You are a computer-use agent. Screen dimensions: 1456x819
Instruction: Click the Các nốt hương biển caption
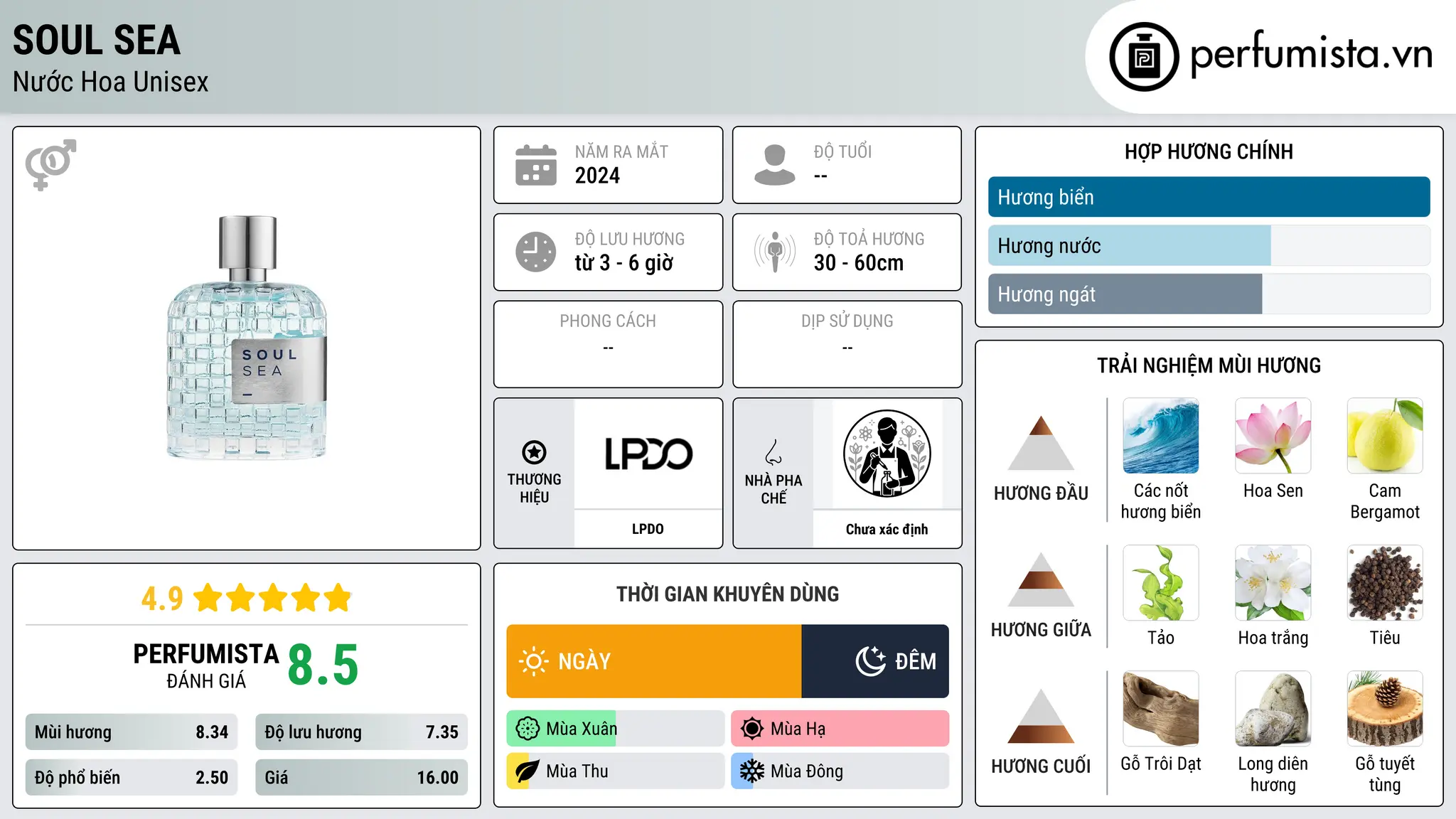[x=1160, y=501]
